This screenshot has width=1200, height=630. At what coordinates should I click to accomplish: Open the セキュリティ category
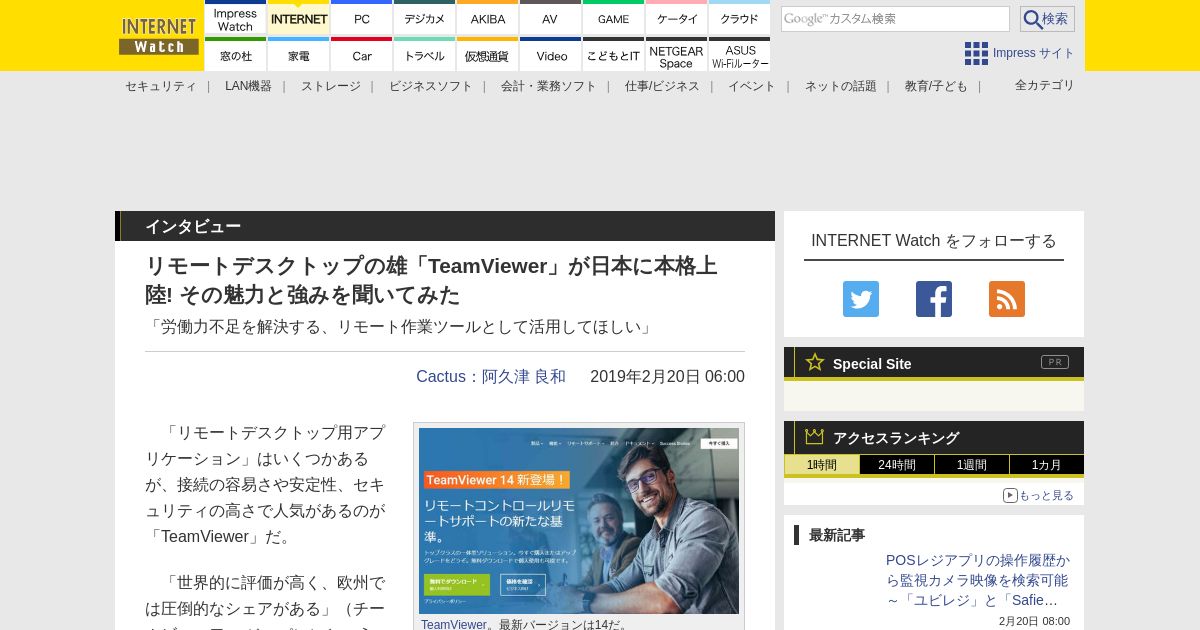pyautogui.click(x=161, y=86)
